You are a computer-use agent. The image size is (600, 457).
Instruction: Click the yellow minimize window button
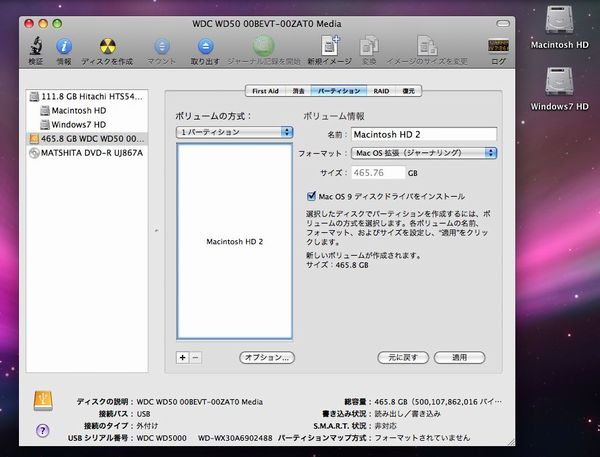(43, 24)
